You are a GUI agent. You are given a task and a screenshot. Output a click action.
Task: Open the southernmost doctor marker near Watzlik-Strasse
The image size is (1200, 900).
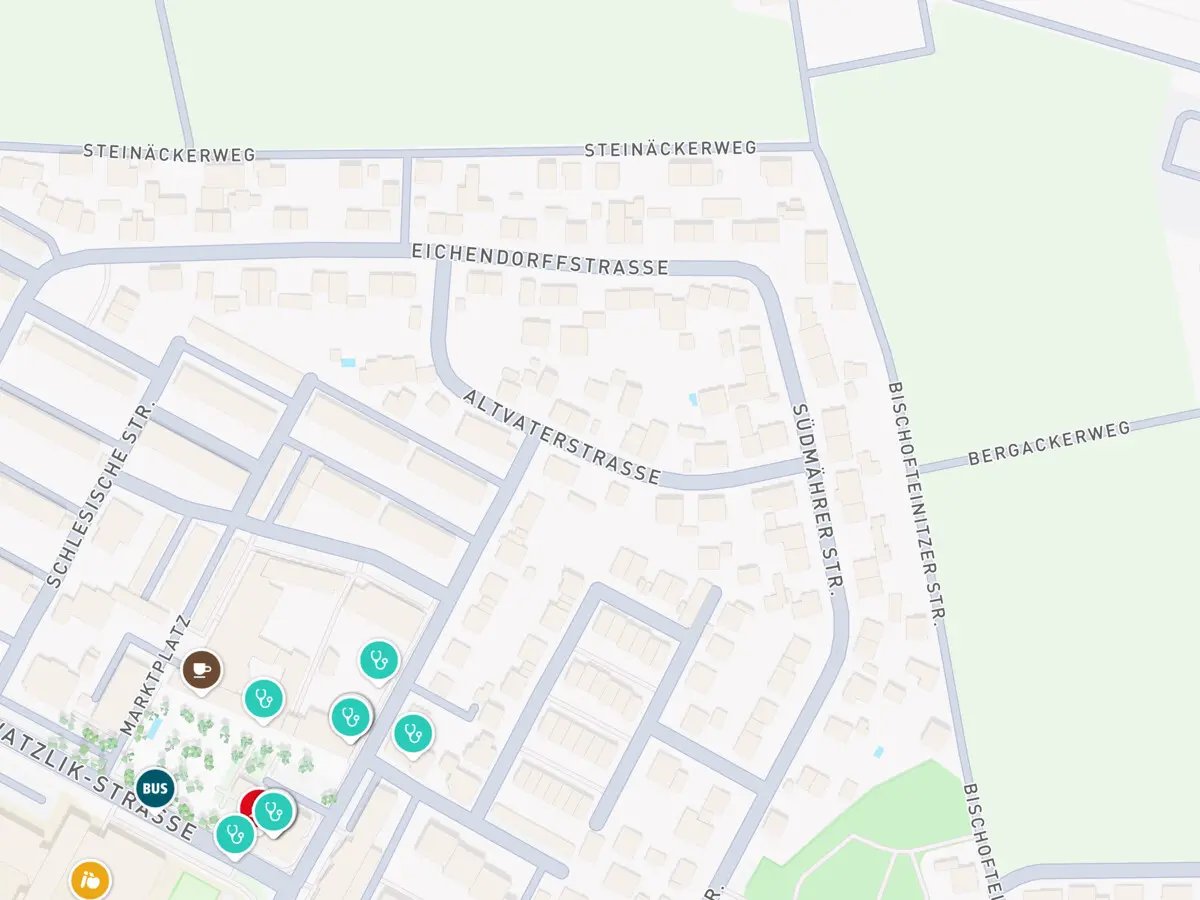pos(235,834)
